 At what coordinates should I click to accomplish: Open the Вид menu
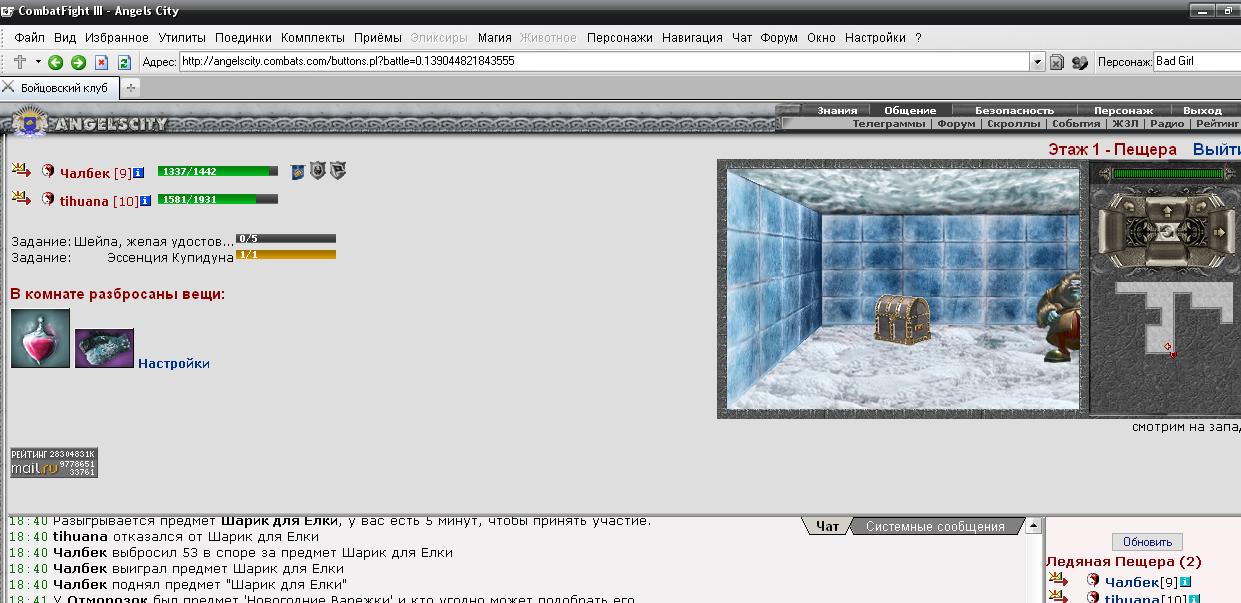[65, 38]
